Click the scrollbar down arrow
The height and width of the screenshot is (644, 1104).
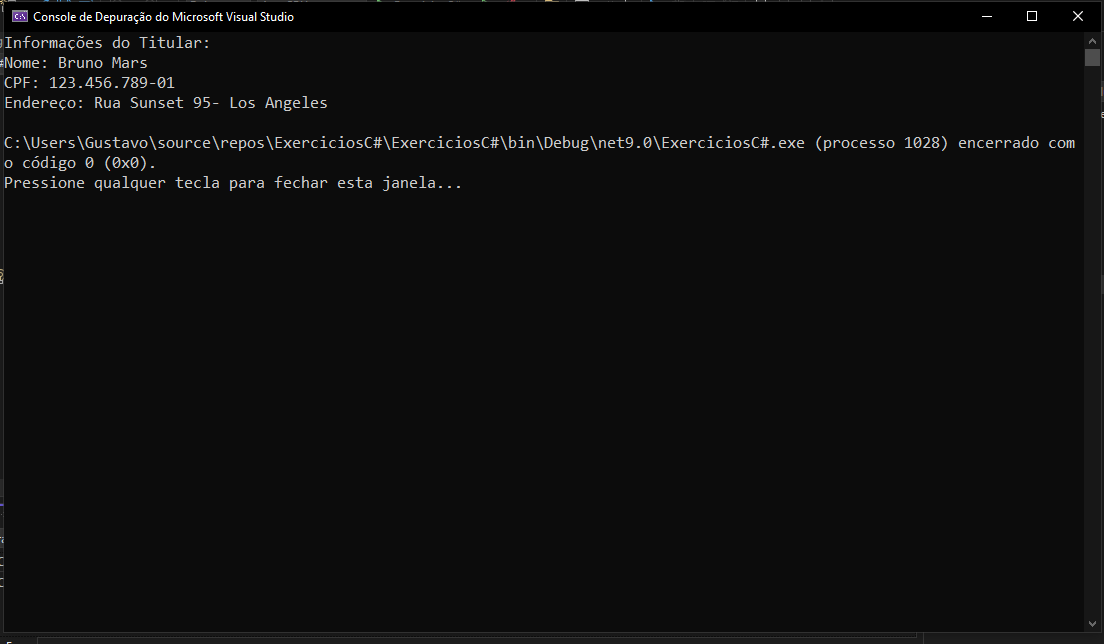(x=1092, y=624)
